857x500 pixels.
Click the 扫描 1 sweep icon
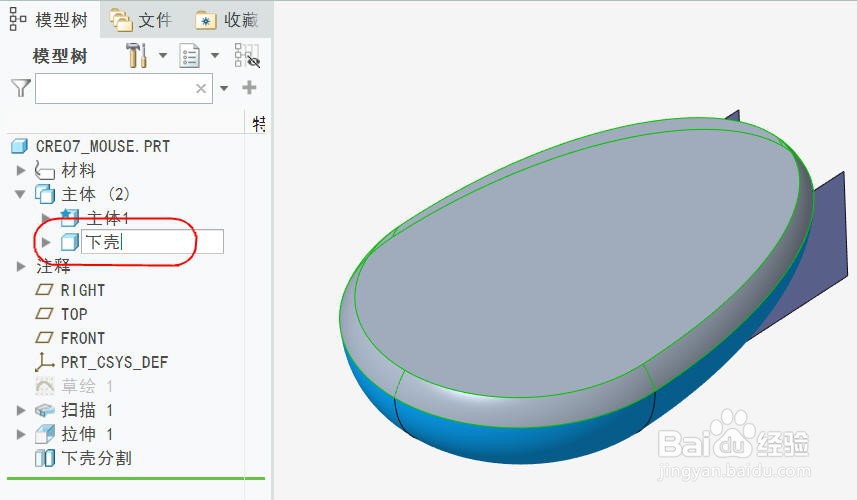45,410
